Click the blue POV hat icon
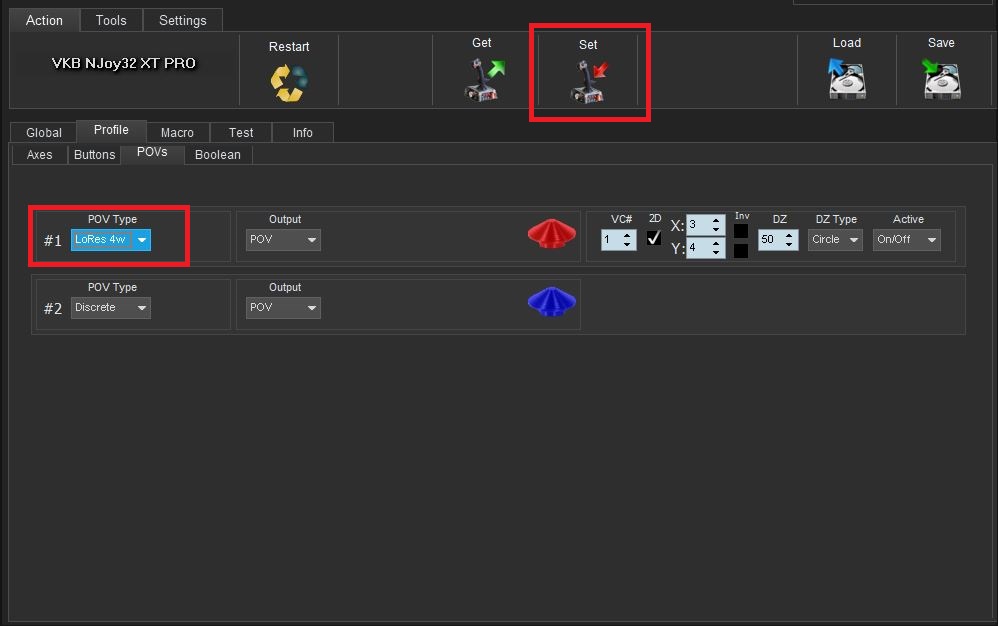This screenshot has width=998, height=626. pos(552,301)
